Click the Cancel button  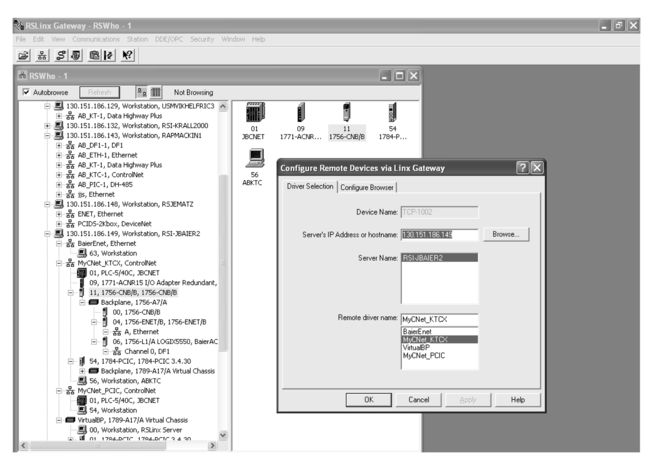pos(419,400)
